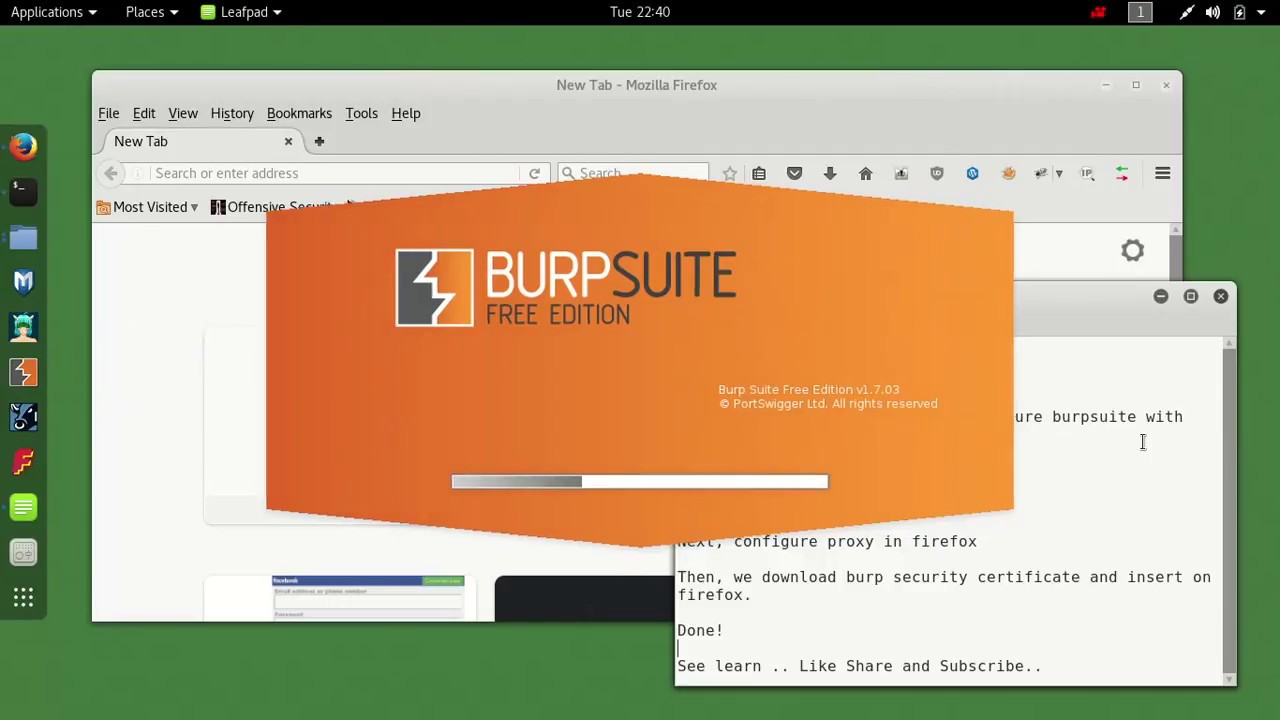Viewport: 1280px width, 720px height.
Task: Open the volume tray icon
Action: 1213,12
